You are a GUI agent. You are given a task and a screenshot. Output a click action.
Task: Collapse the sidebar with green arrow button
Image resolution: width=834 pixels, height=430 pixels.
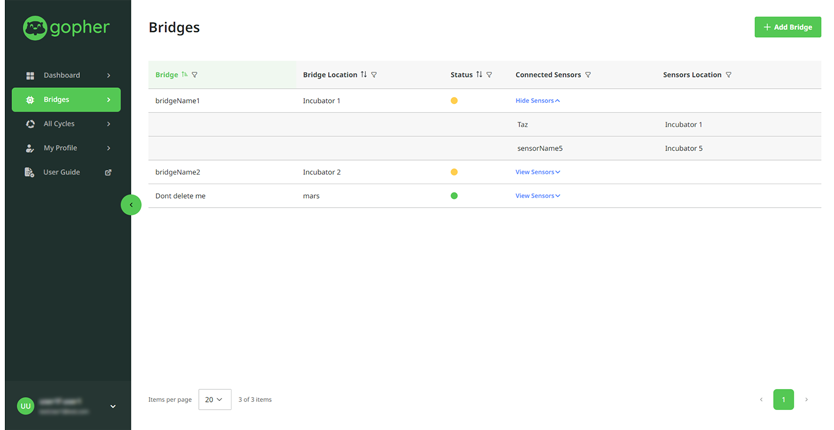click(x=131, y=205)
